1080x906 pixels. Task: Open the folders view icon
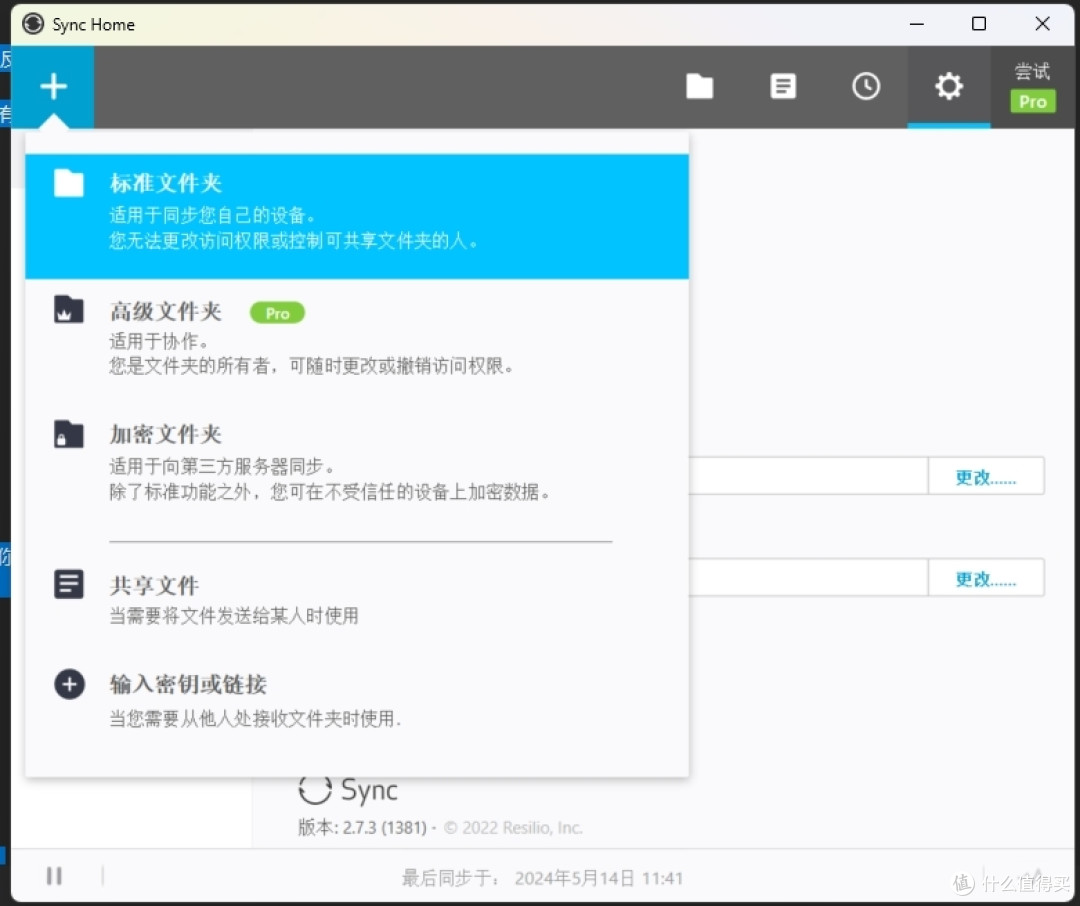click(x=699, y=87)
